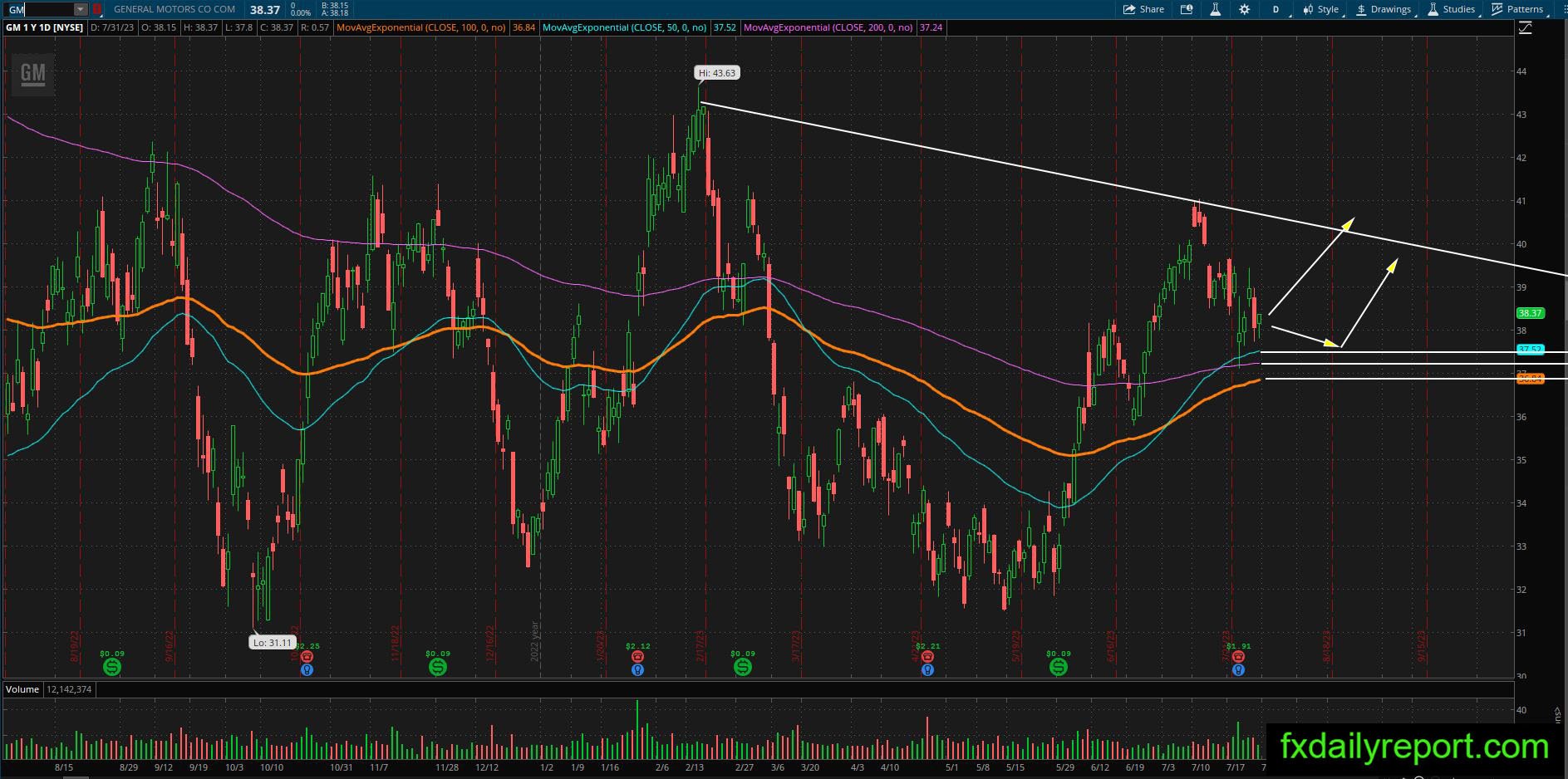Click the $2.25 earnings phone icon
This screenshot has height=779, width=1568.
click(307, 657)
